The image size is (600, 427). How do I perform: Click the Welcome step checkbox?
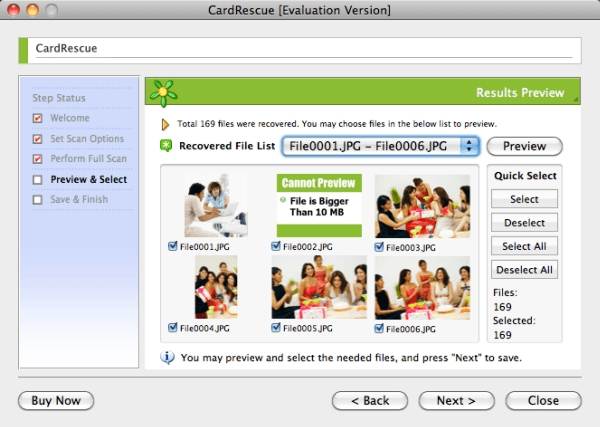pos(38,118)
